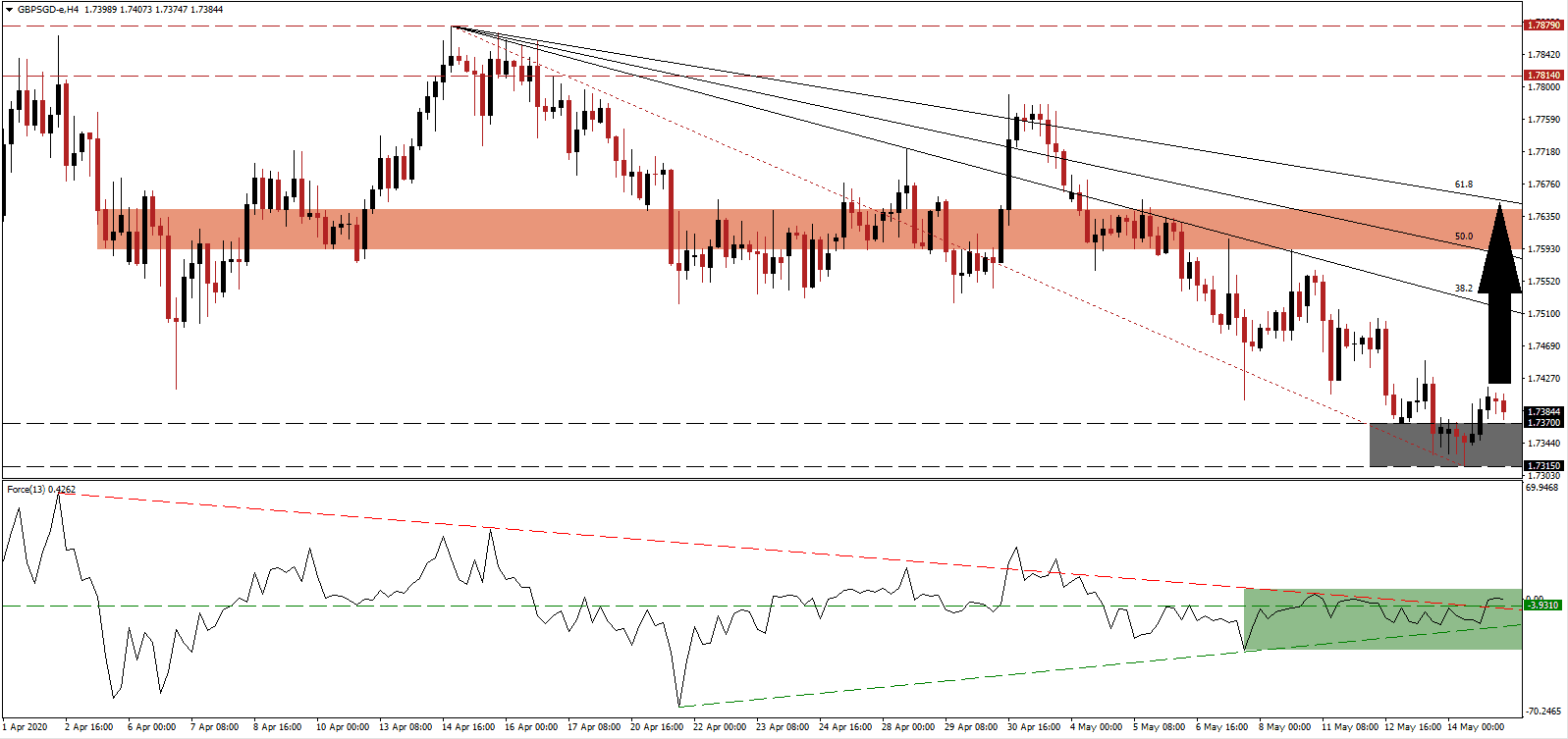
Task: Click the 24 Apr 16:00 time label
Action: click(x=845, y=727)
